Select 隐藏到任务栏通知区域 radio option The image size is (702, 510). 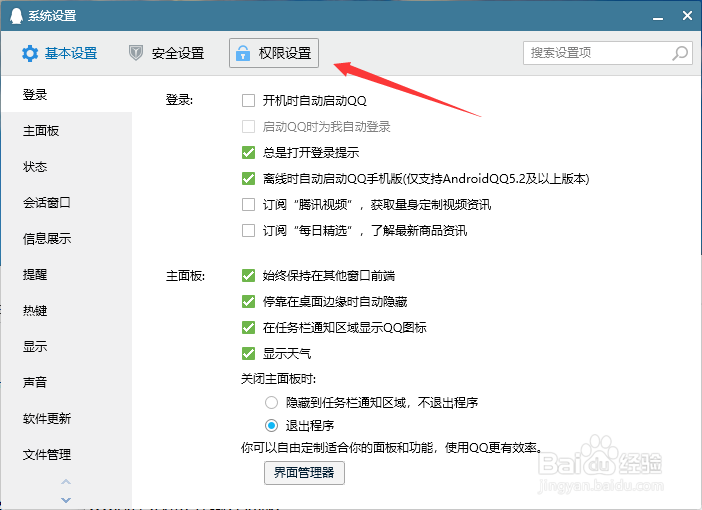coord(271,403)
